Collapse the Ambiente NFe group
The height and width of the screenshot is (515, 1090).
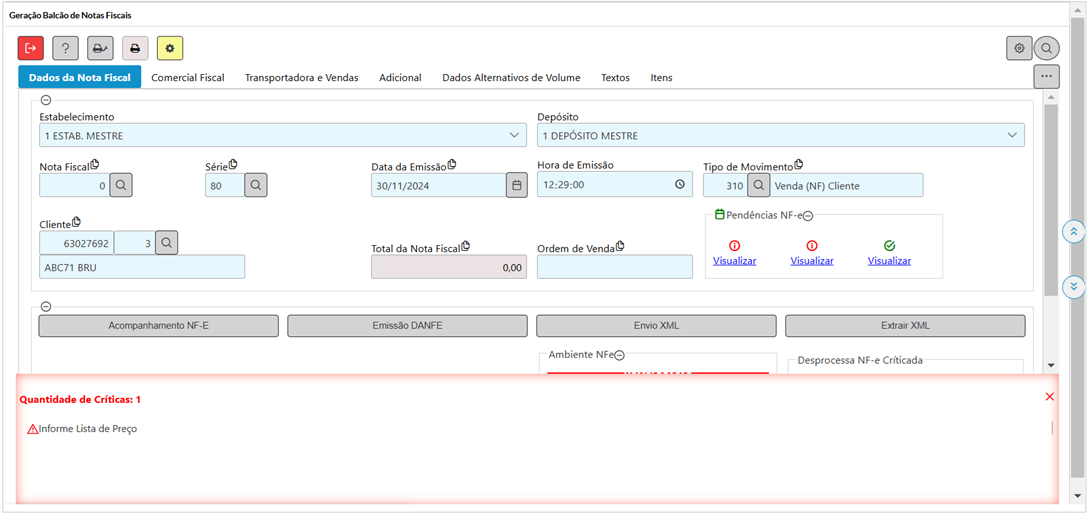[619, 355]
